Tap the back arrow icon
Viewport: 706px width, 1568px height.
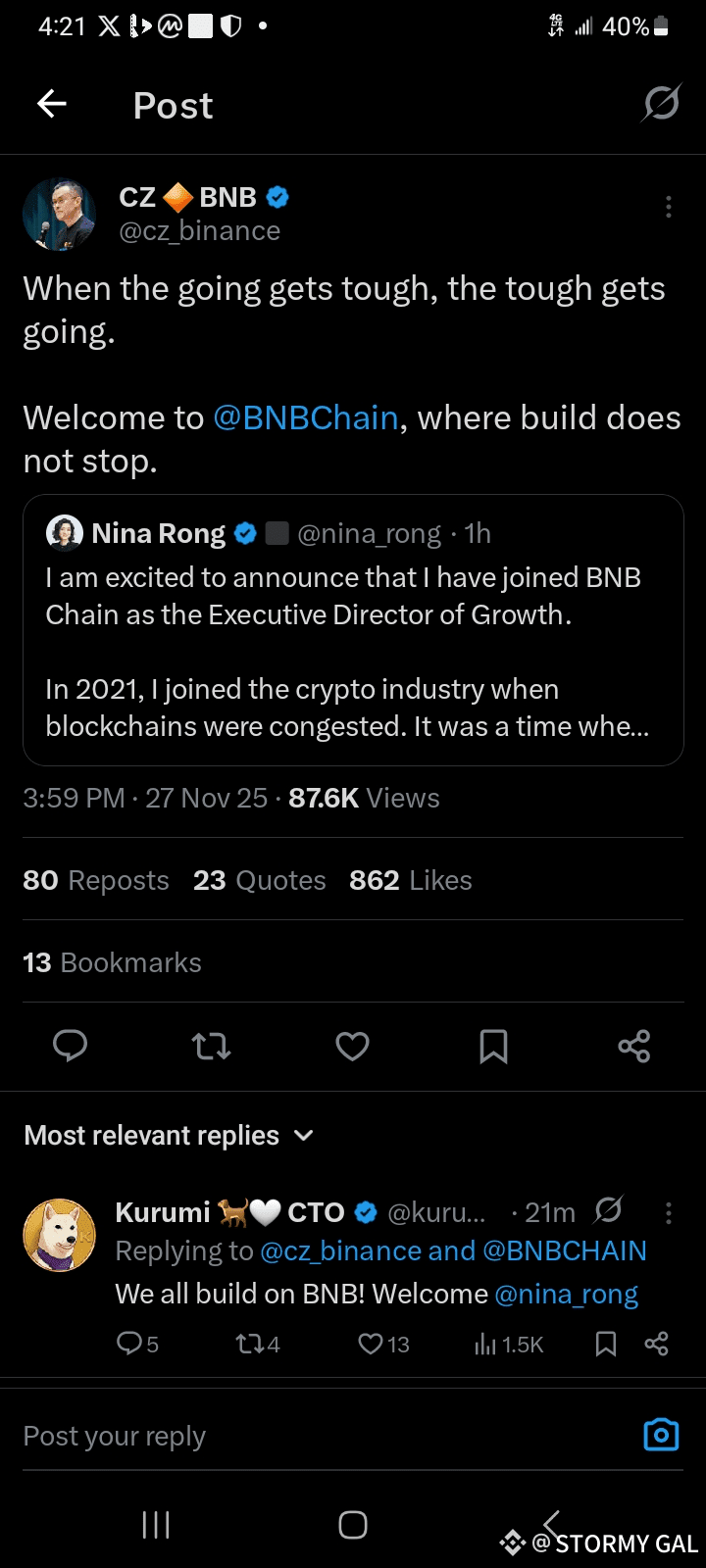coord(52,104)
